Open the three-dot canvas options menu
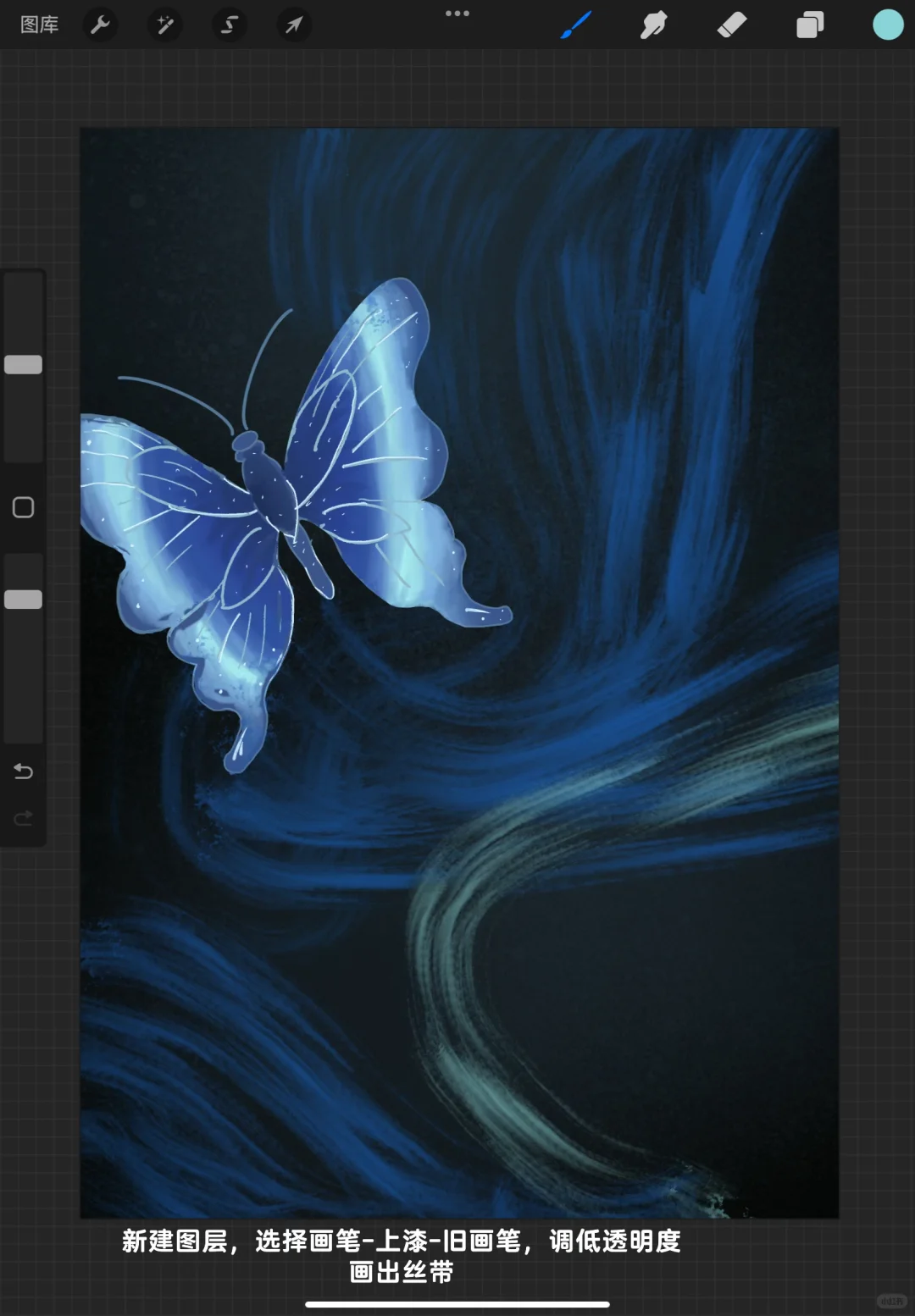The width and height of the screenshot is (915, 1316). tap(458, 14)
